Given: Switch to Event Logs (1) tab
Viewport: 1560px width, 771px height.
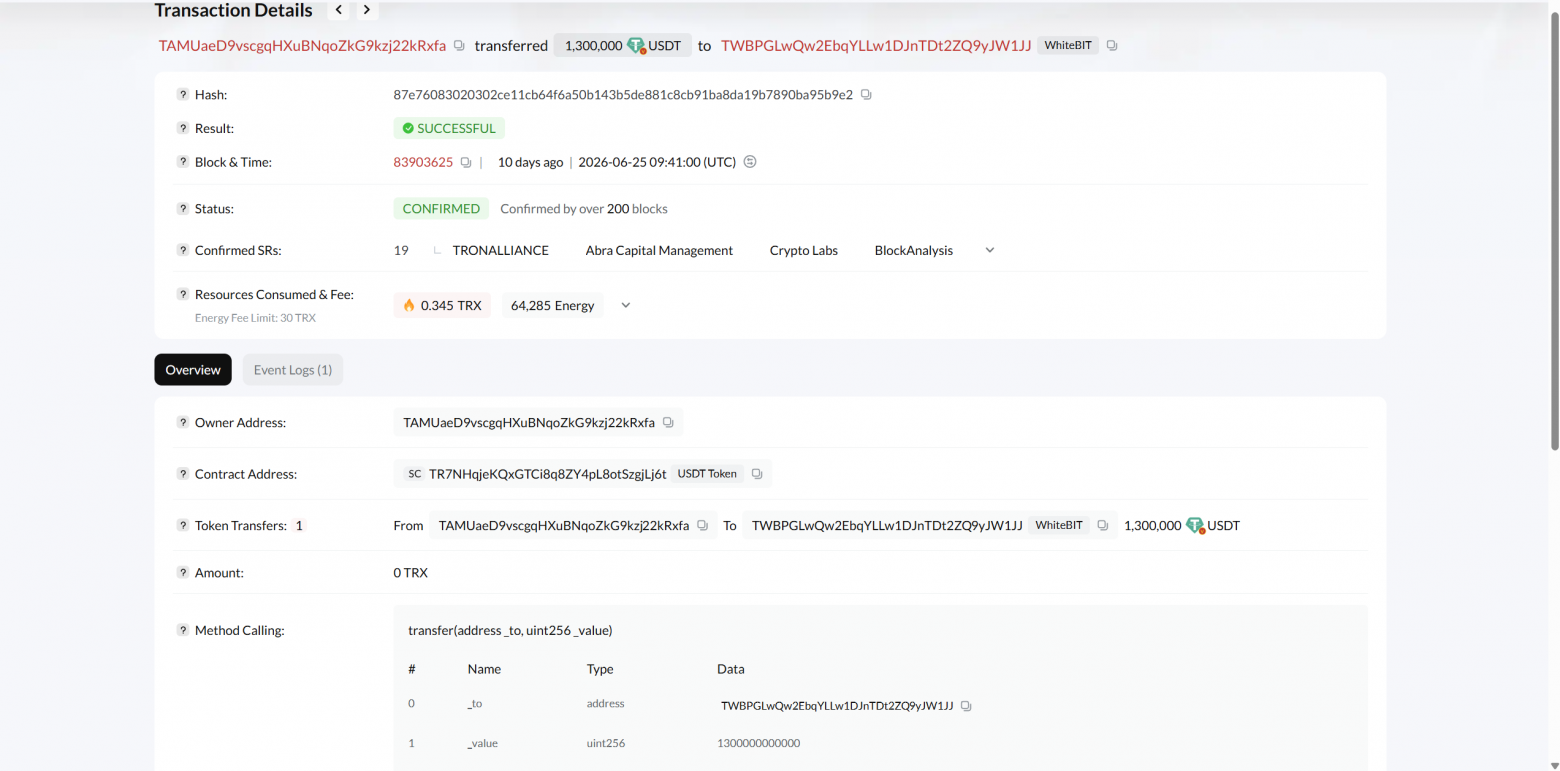Looking at the screenshot, I should [x=293, y=370].
